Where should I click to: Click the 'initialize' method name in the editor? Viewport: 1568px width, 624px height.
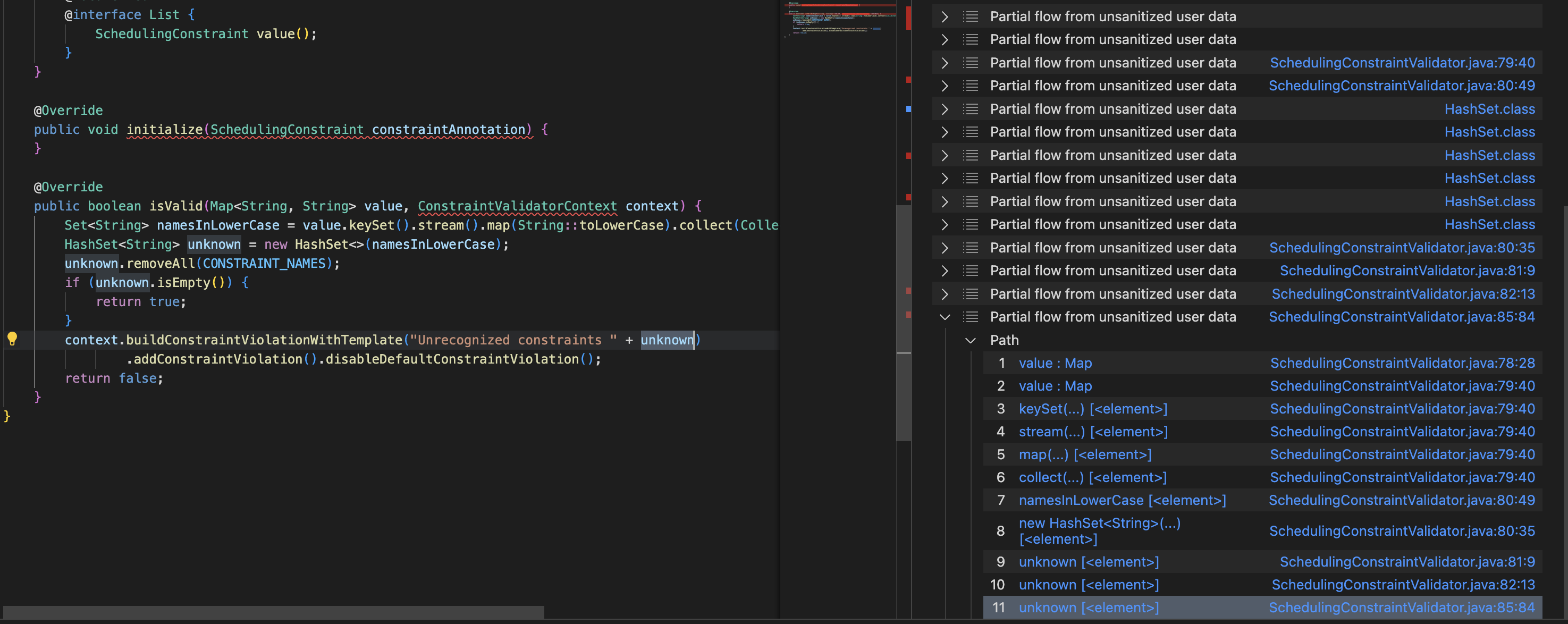164,130
